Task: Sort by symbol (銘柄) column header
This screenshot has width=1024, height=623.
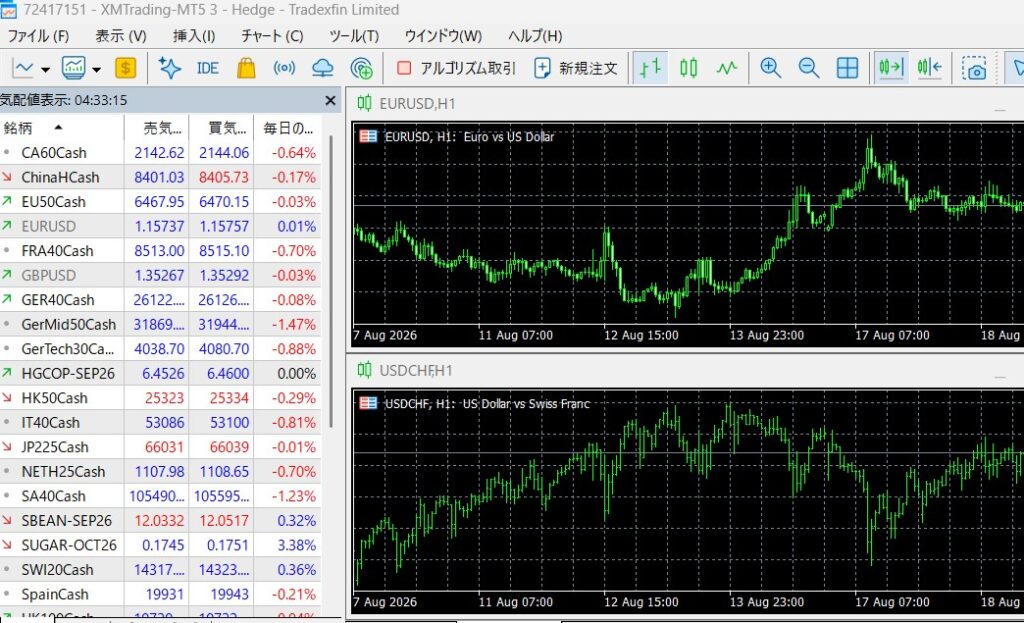Action: (62, 128)
